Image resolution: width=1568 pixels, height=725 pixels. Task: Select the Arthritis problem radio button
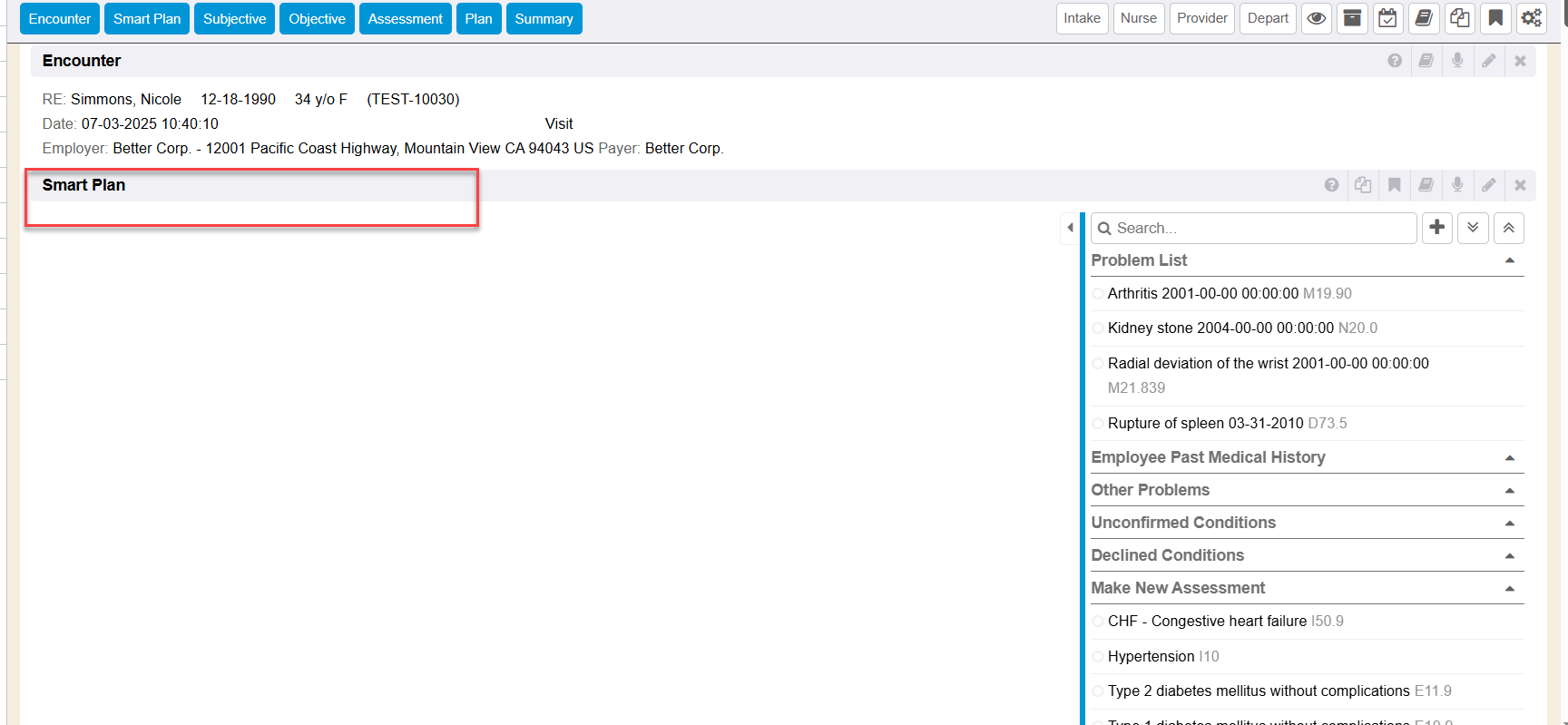[1098, 294]
